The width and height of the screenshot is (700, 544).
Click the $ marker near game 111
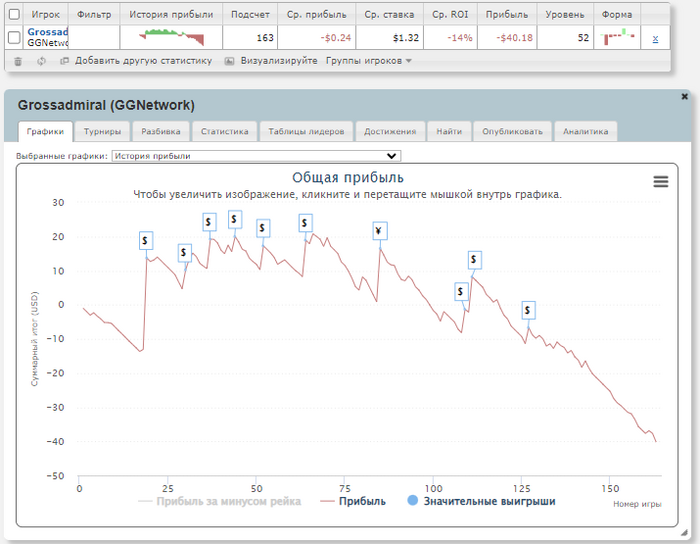pyautogui.click(x=475, y=260)
